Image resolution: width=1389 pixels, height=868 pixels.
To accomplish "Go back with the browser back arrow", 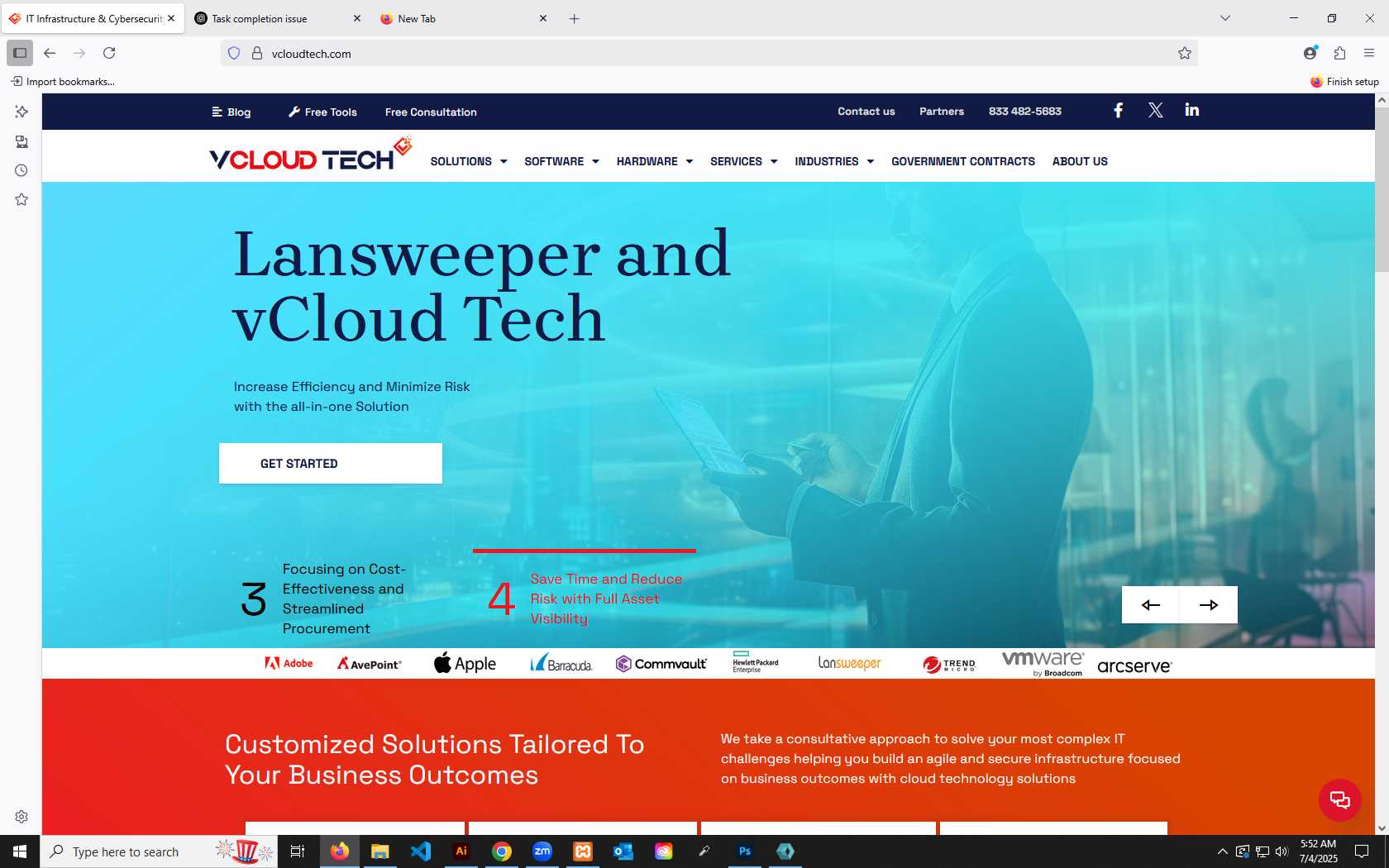I will pos(50,53).
